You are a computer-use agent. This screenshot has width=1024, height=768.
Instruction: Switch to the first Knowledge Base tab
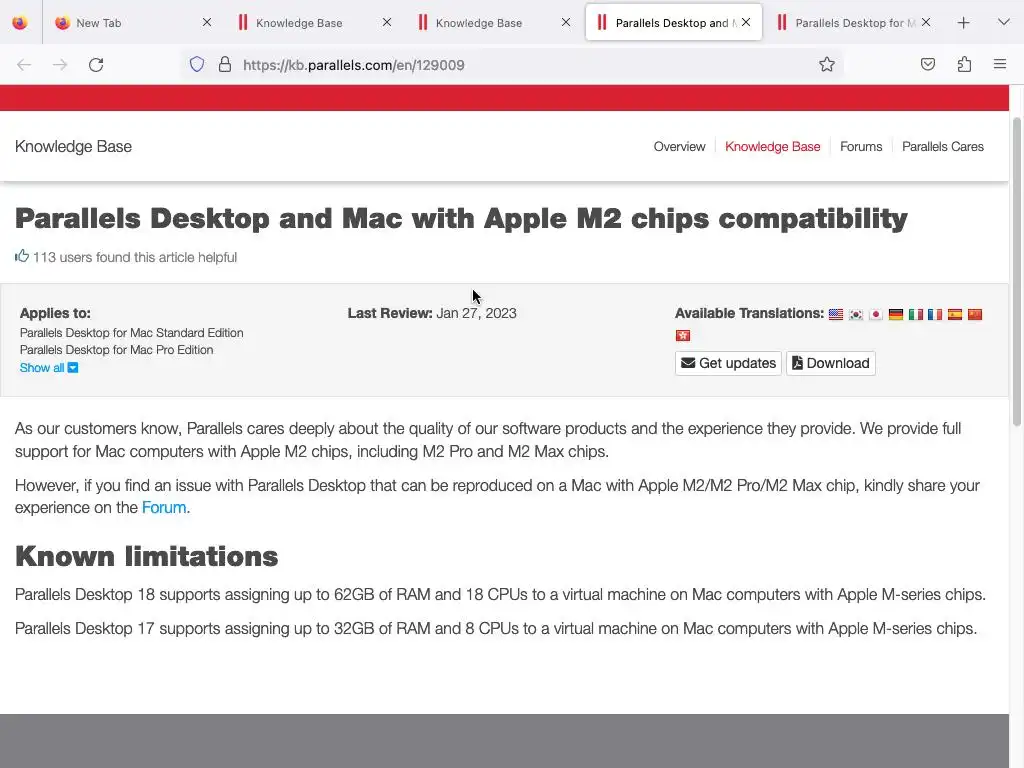[x=313, y=23]
